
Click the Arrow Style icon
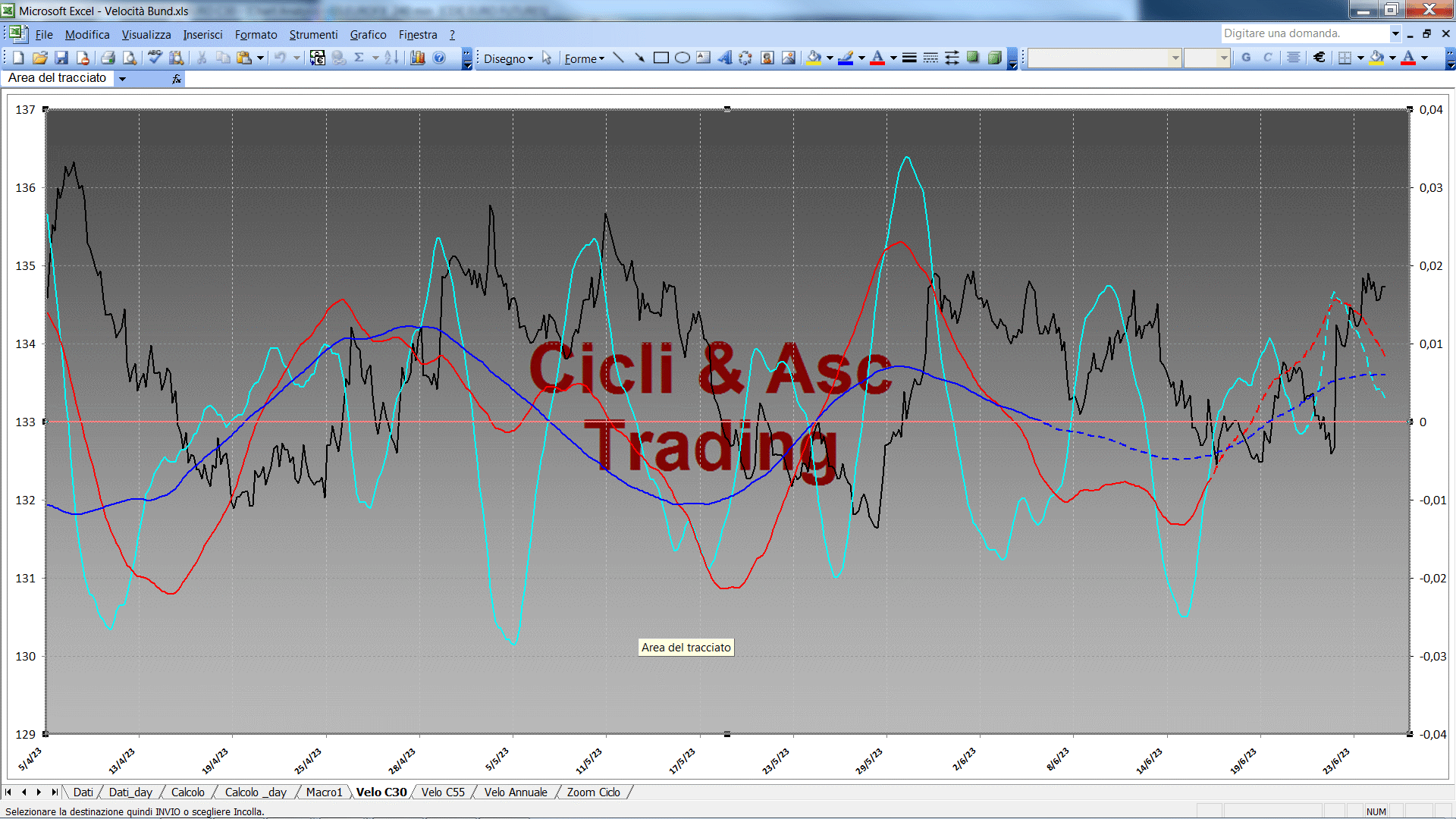click(952, 58)
